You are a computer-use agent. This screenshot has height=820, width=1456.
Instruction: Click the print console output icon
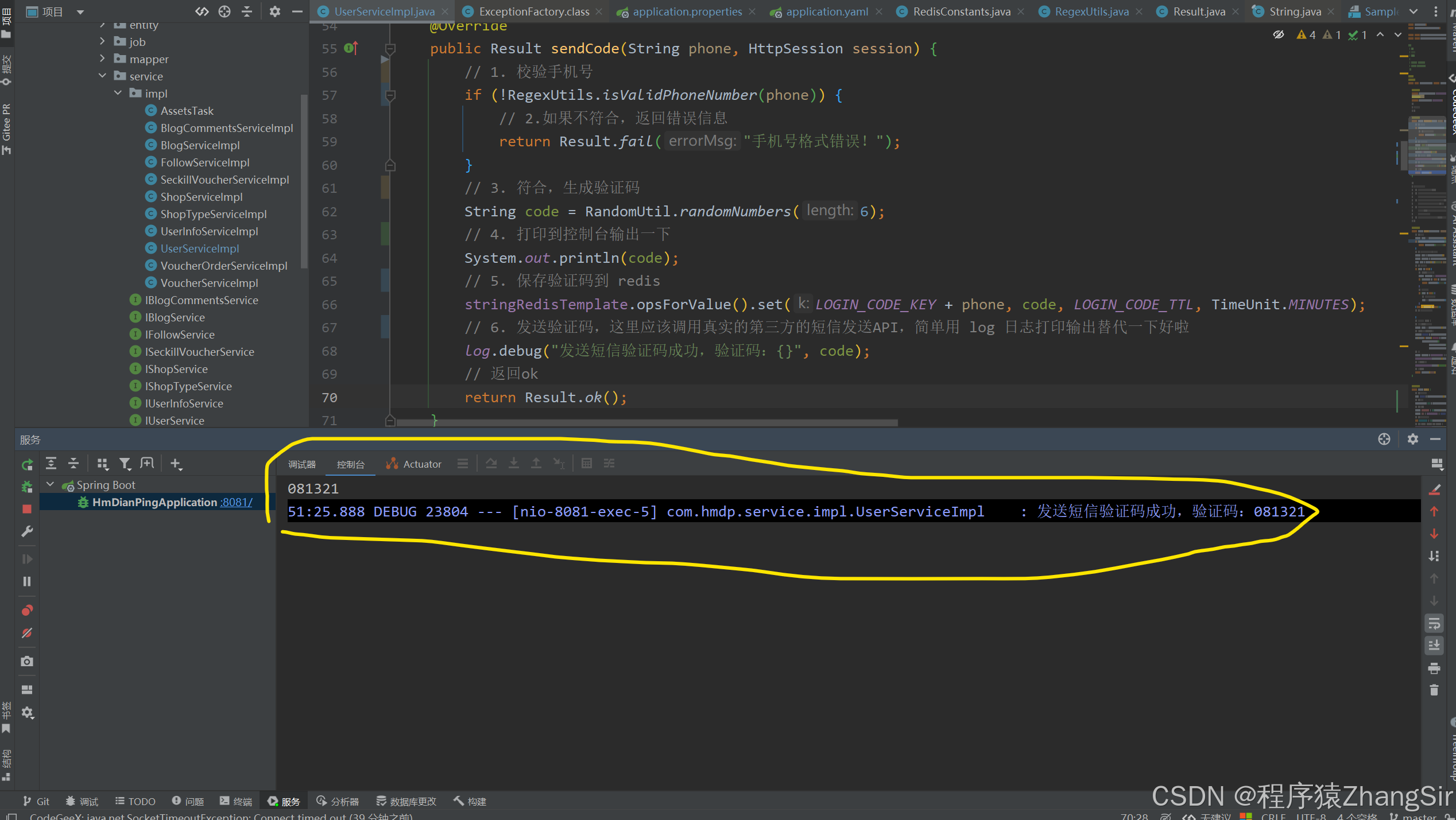[x=1434, y=668]
